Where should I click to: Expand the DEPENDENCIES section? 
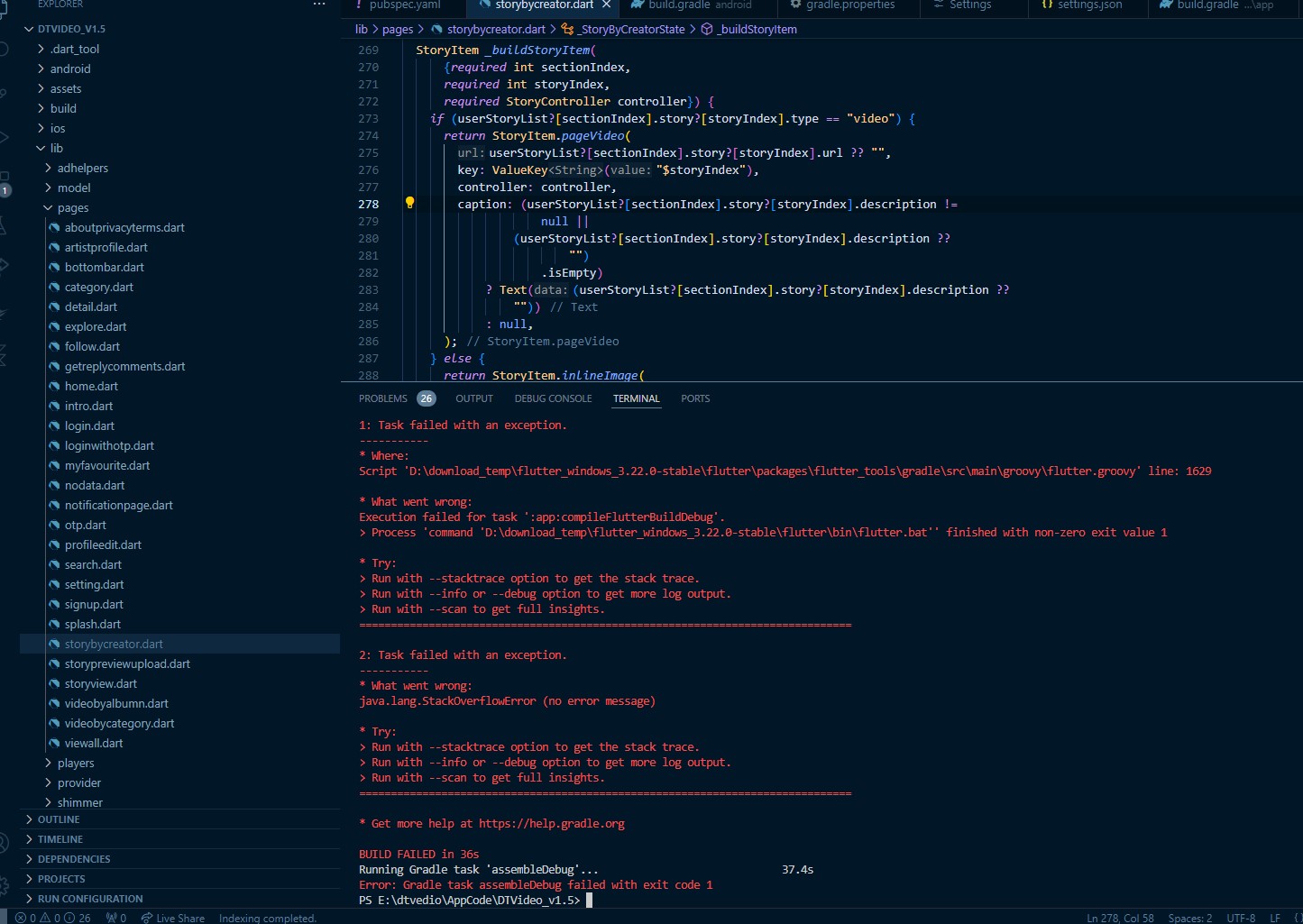[179, 859]
